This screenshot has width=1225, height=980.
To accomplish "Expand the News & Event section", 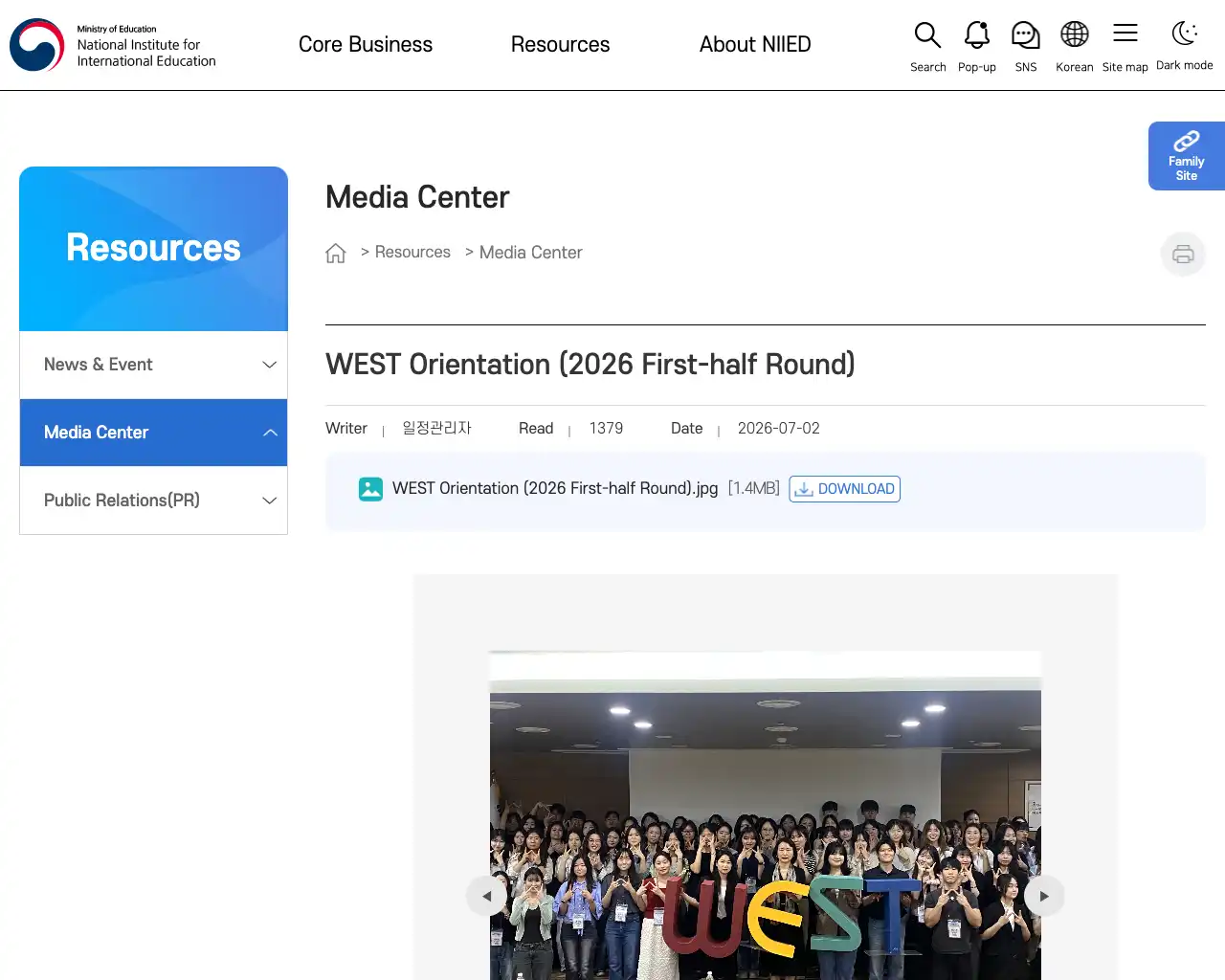I will point(153,365).
